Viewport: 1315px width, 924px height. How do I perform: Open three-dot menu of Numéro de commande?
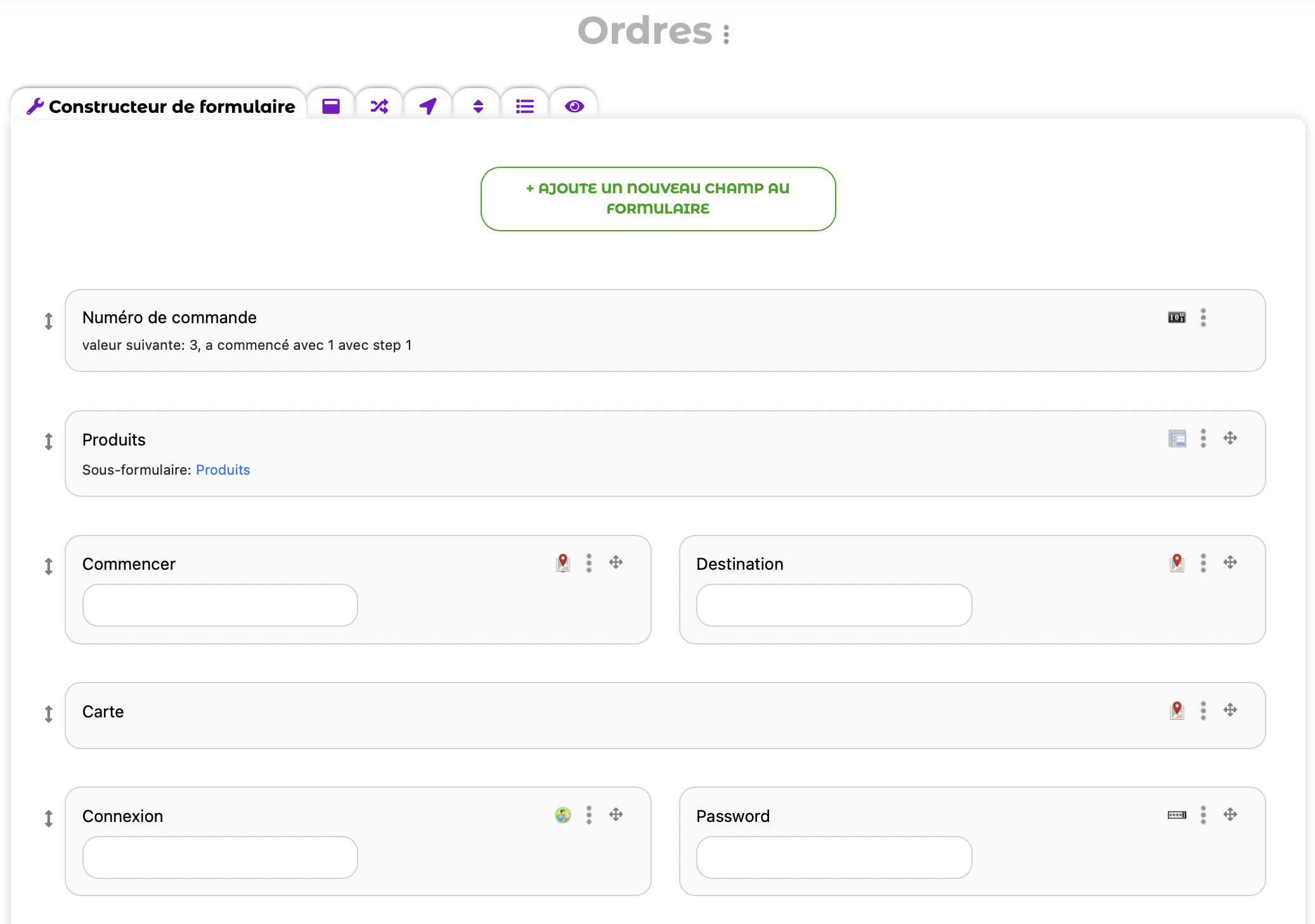[x=1203, y=318]
